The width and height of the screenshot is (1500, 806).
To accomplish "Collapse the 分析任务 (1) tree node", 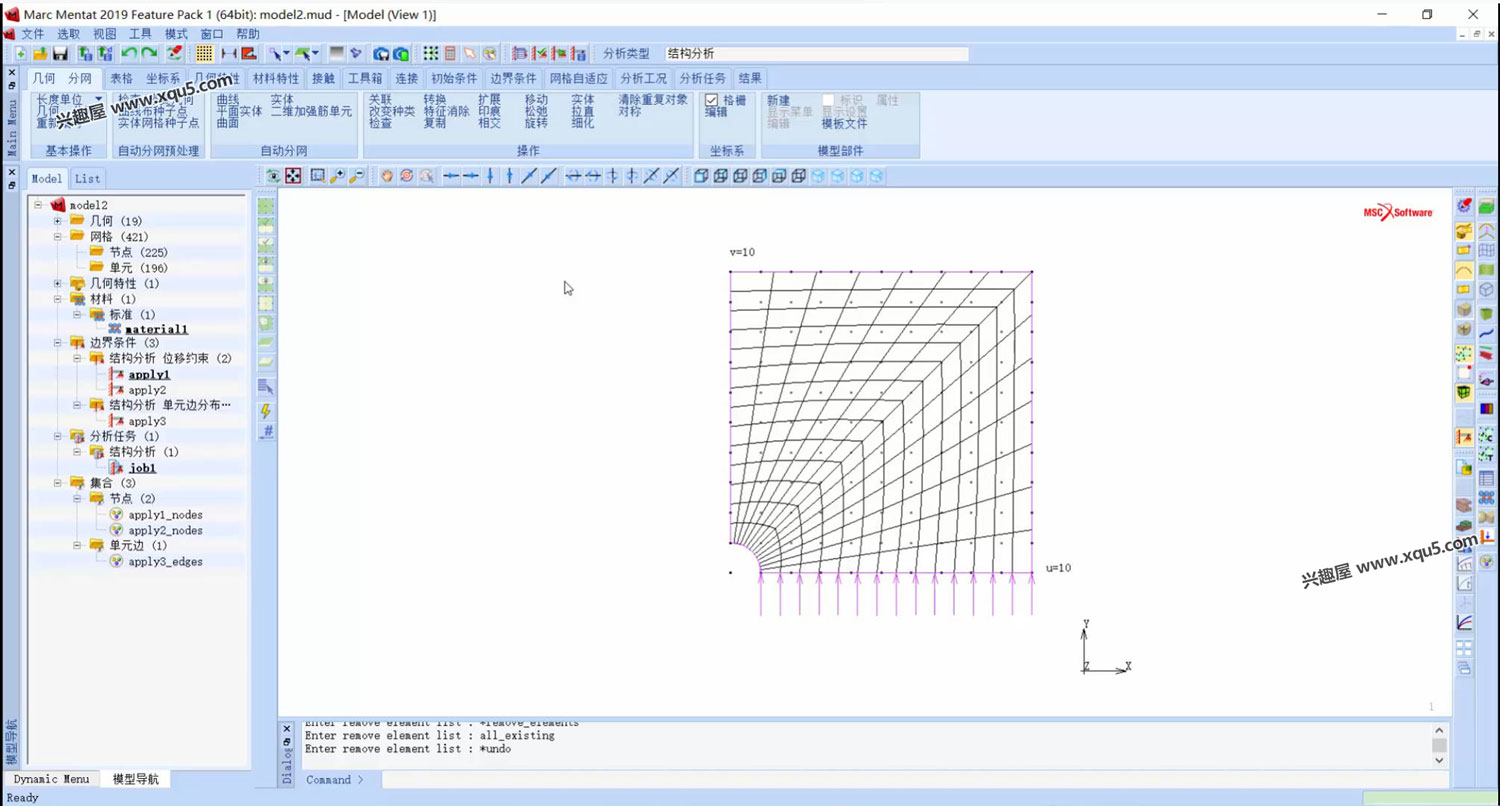I will pyautogui.click(x=58, y=437).
